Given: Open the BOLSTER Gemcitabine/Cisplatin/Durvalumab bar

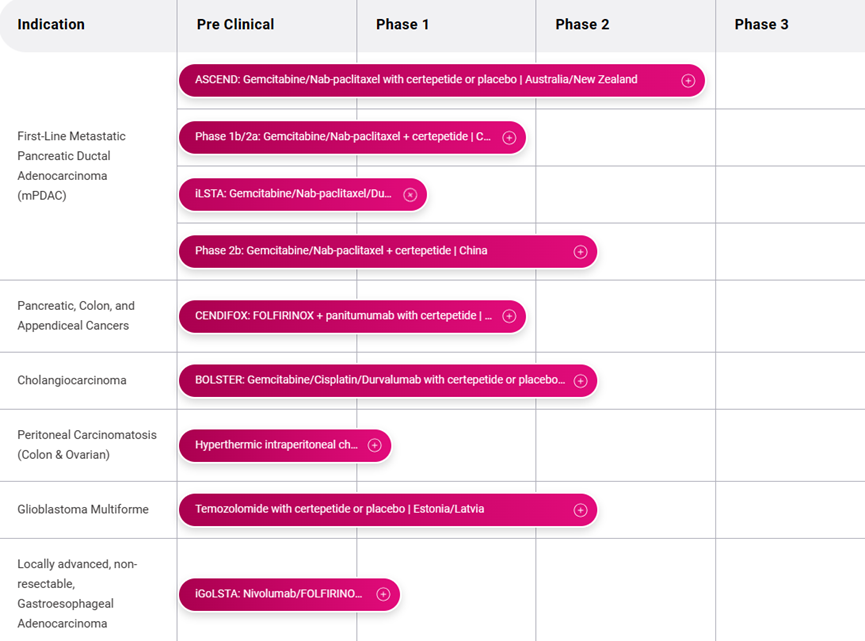Looking at the screenshot, I should 388,381.
